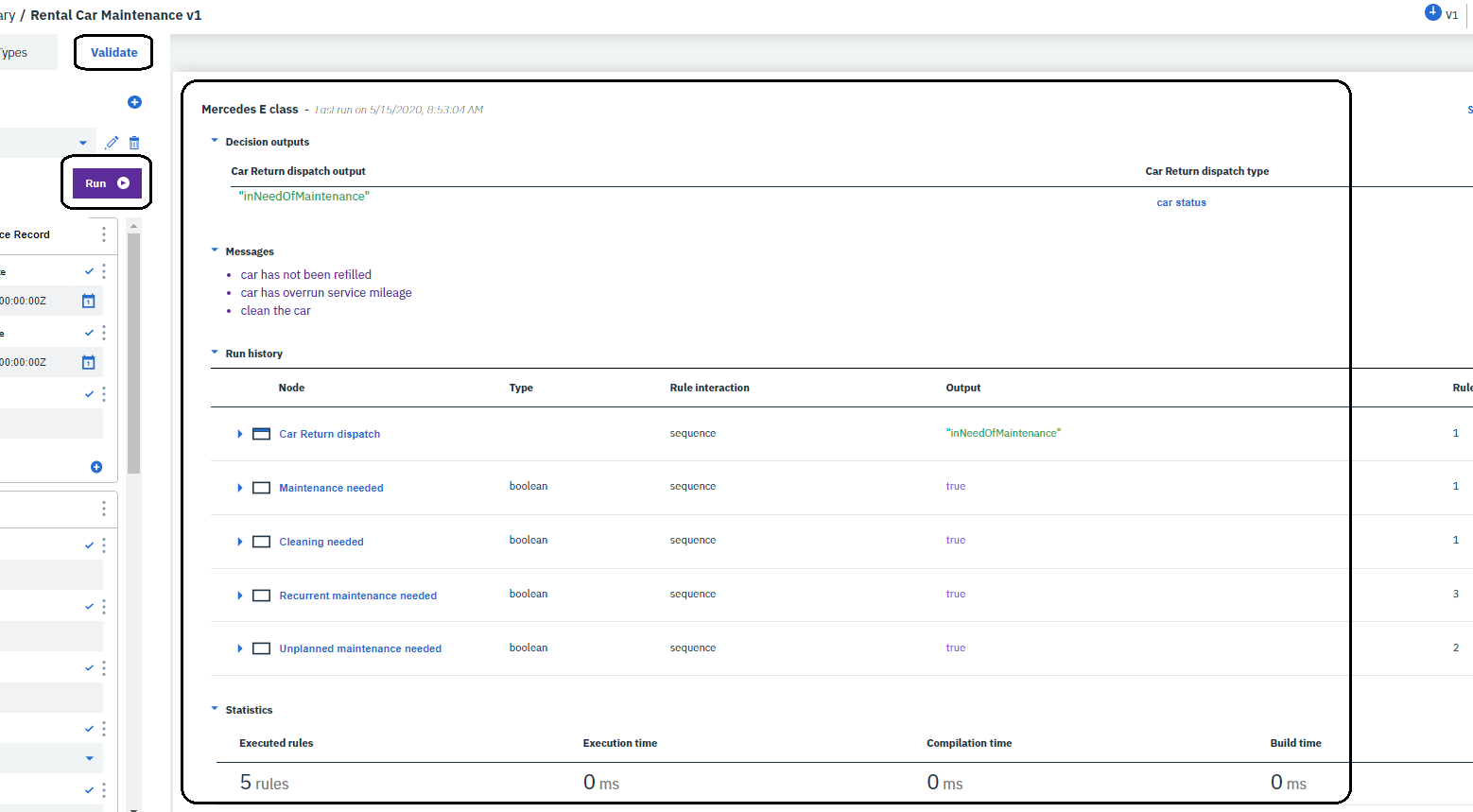Open the Maintenance needed node link
The height and width of the screenshot is (812, 1473).
331,488
